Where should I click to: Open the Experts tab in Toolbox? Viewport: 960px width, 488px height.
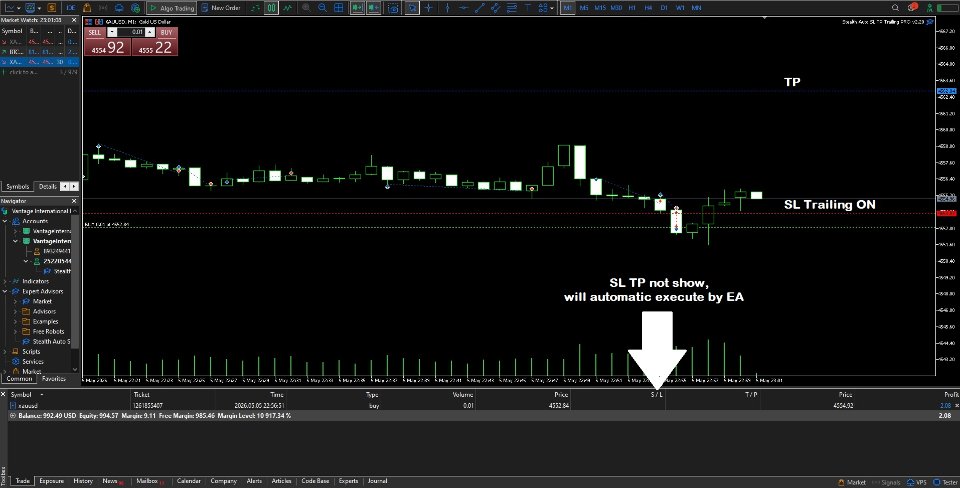coord(348,481)
